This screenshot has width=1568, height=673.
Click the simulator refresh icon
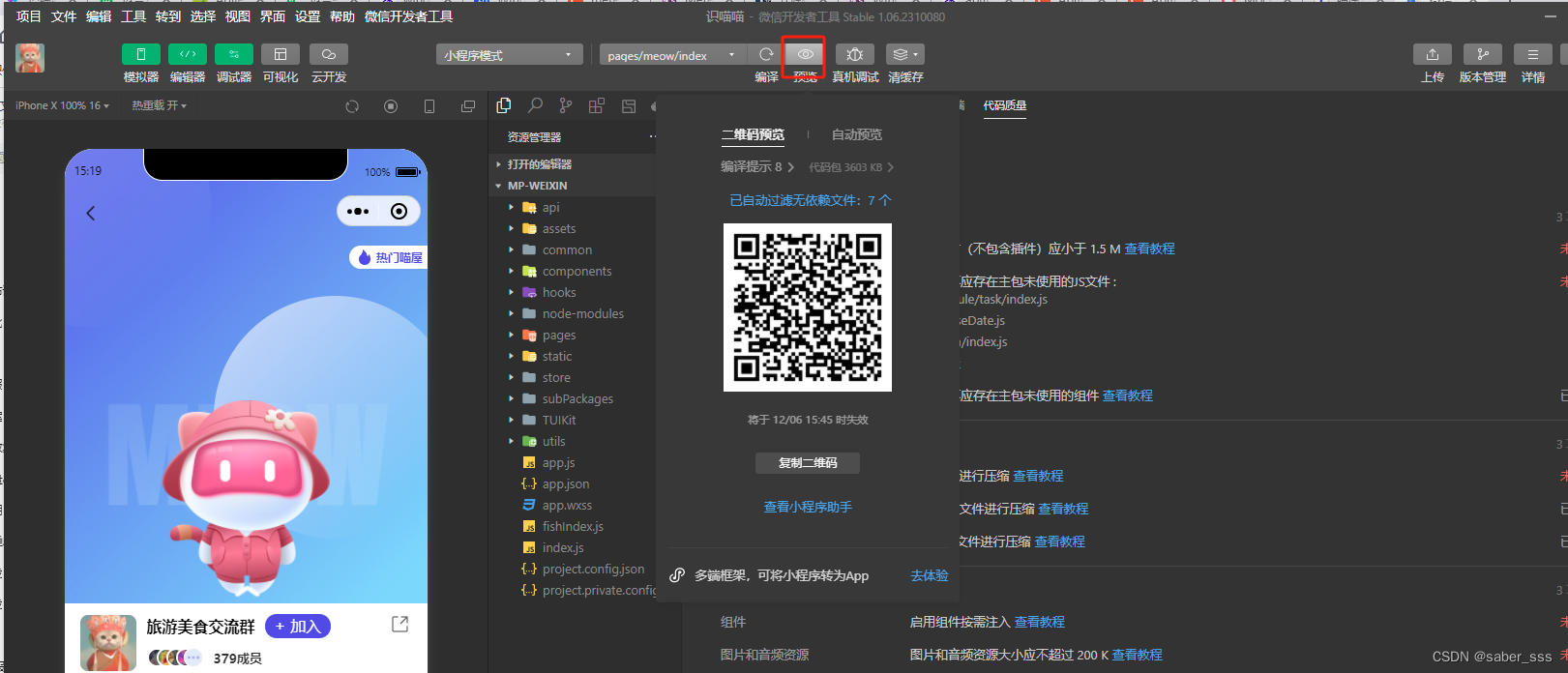352,106
